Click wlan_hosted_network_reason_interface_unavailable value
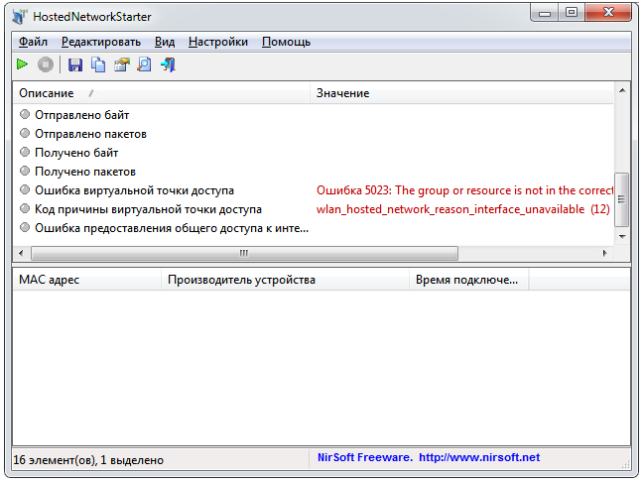643x481 pixels. click(463, 209)
